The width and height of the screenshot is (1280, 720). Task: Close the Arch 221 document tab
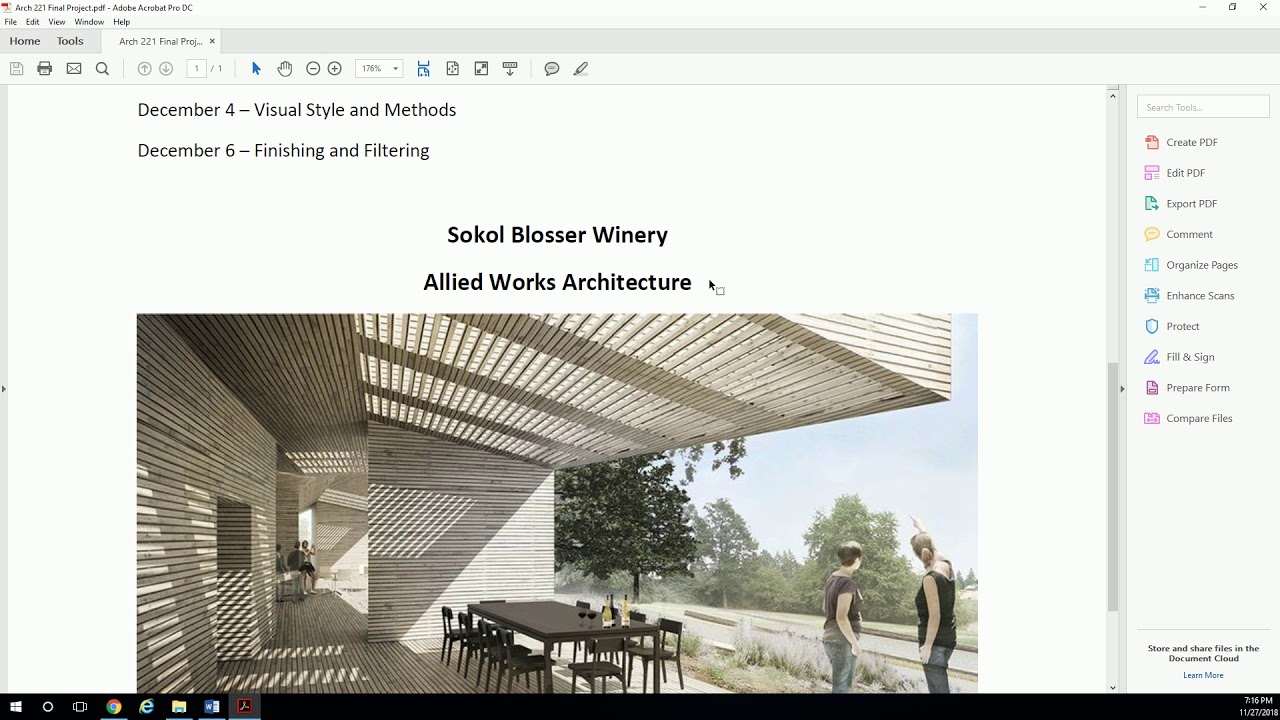coord(212,41)
